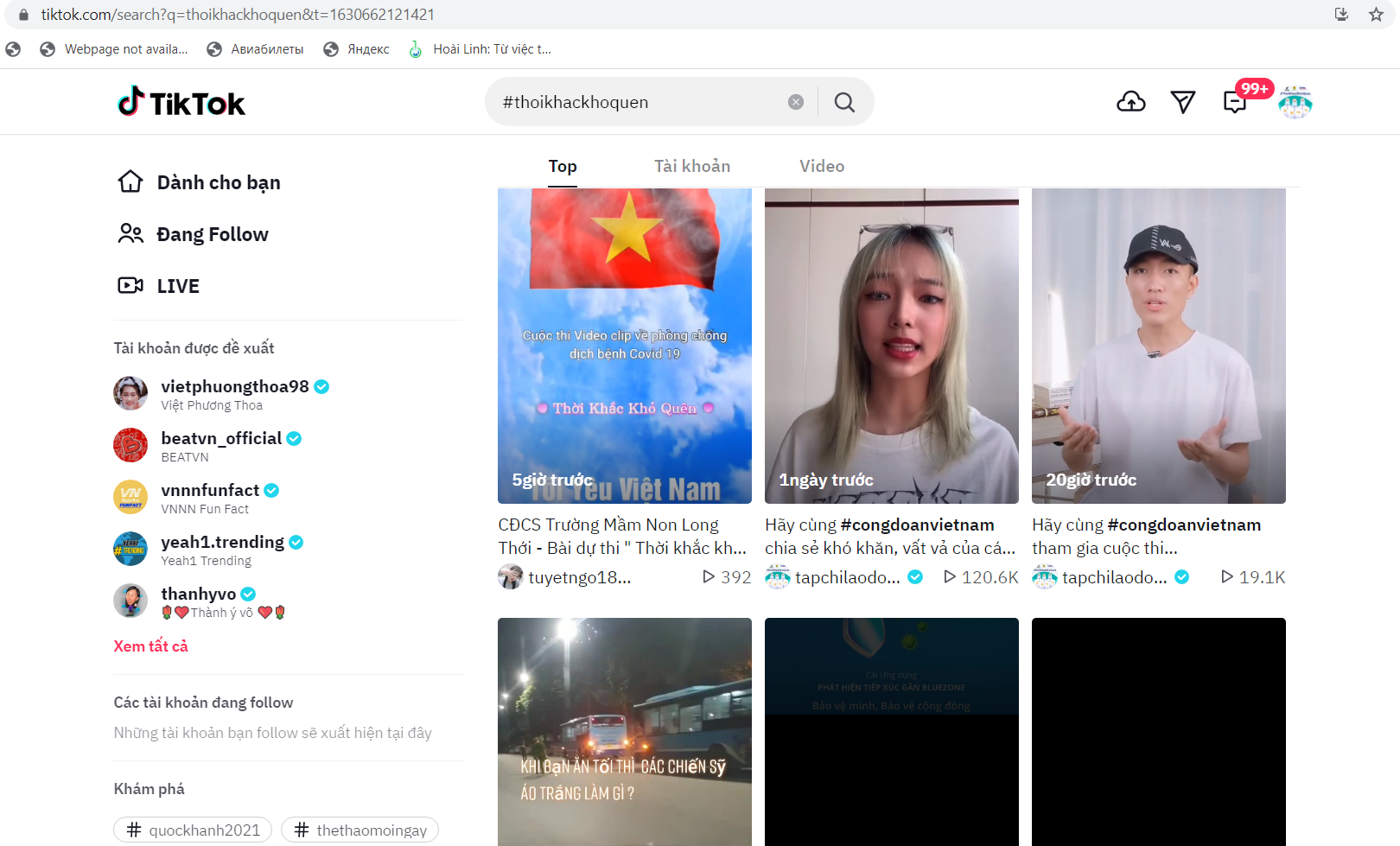Click the download icon in the address bar
Viewport: 1400px width, 846px height.
[x=1342, y=14]
